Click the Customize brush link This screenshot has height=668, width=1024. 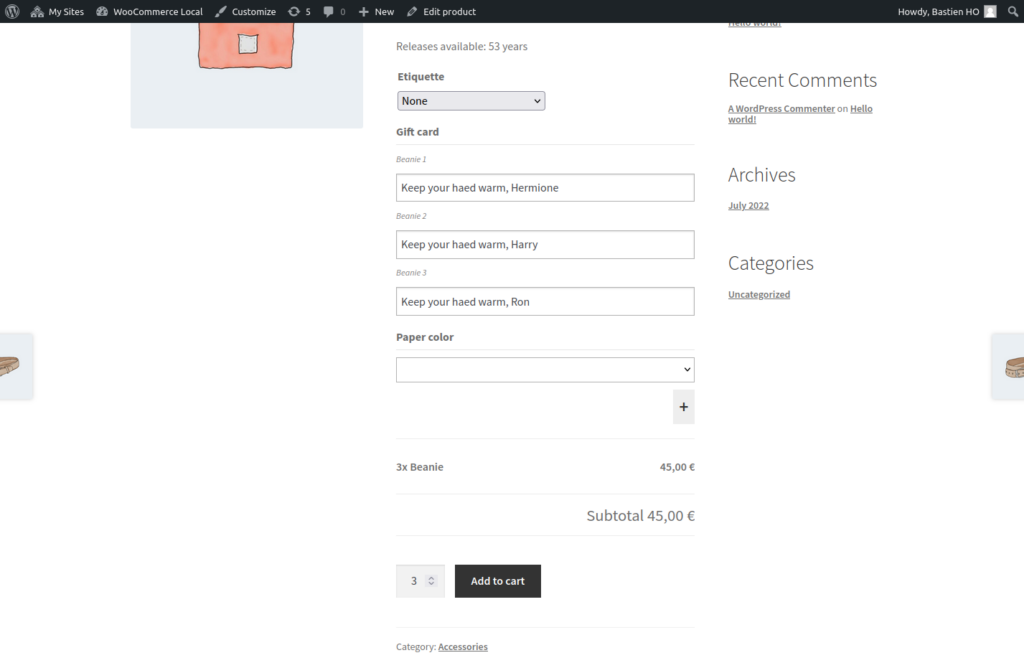[x=245, y=11]
